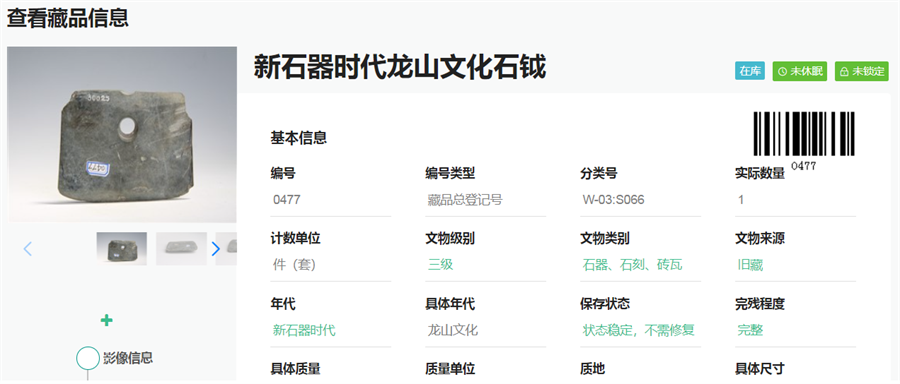
Task: Open the 影像信息 section
Action: coord(128,358)
